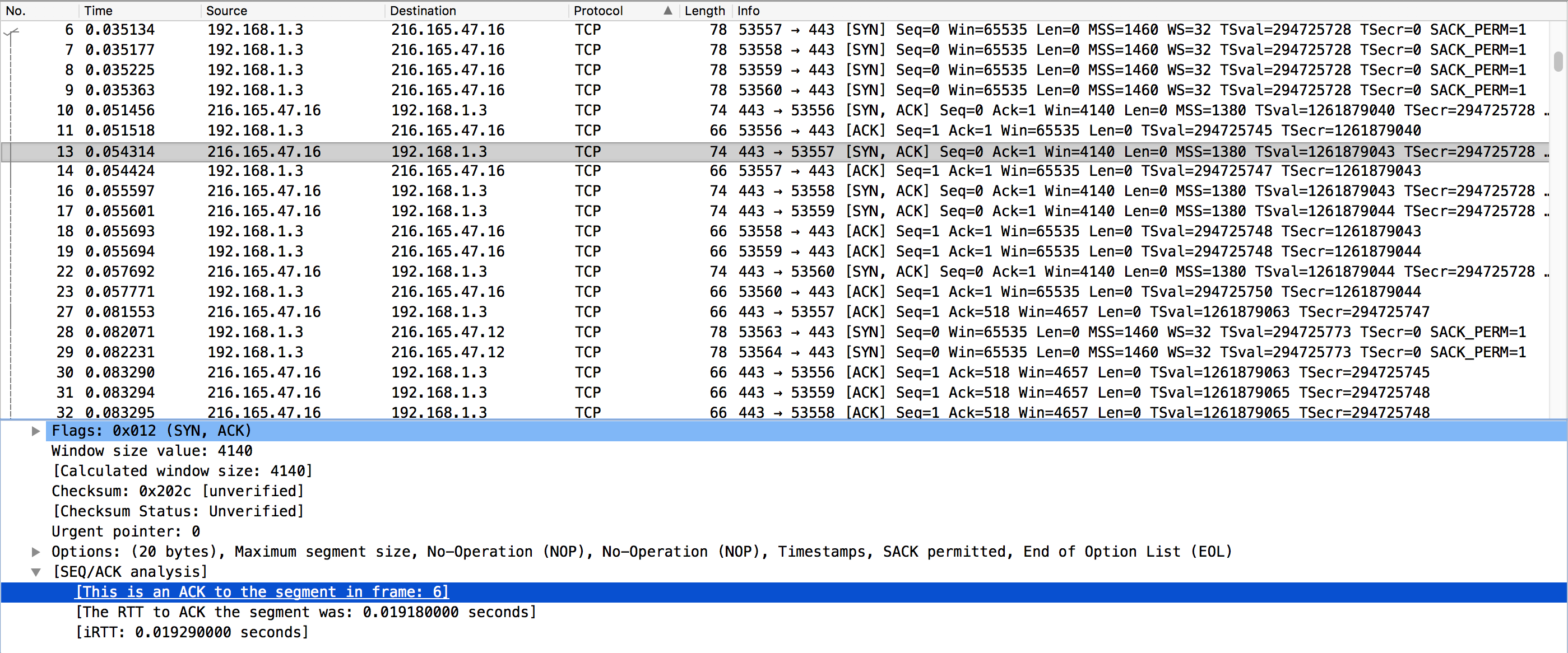Sort by the Source column header
The image size is (1568, 653).
tap(226, 10)
